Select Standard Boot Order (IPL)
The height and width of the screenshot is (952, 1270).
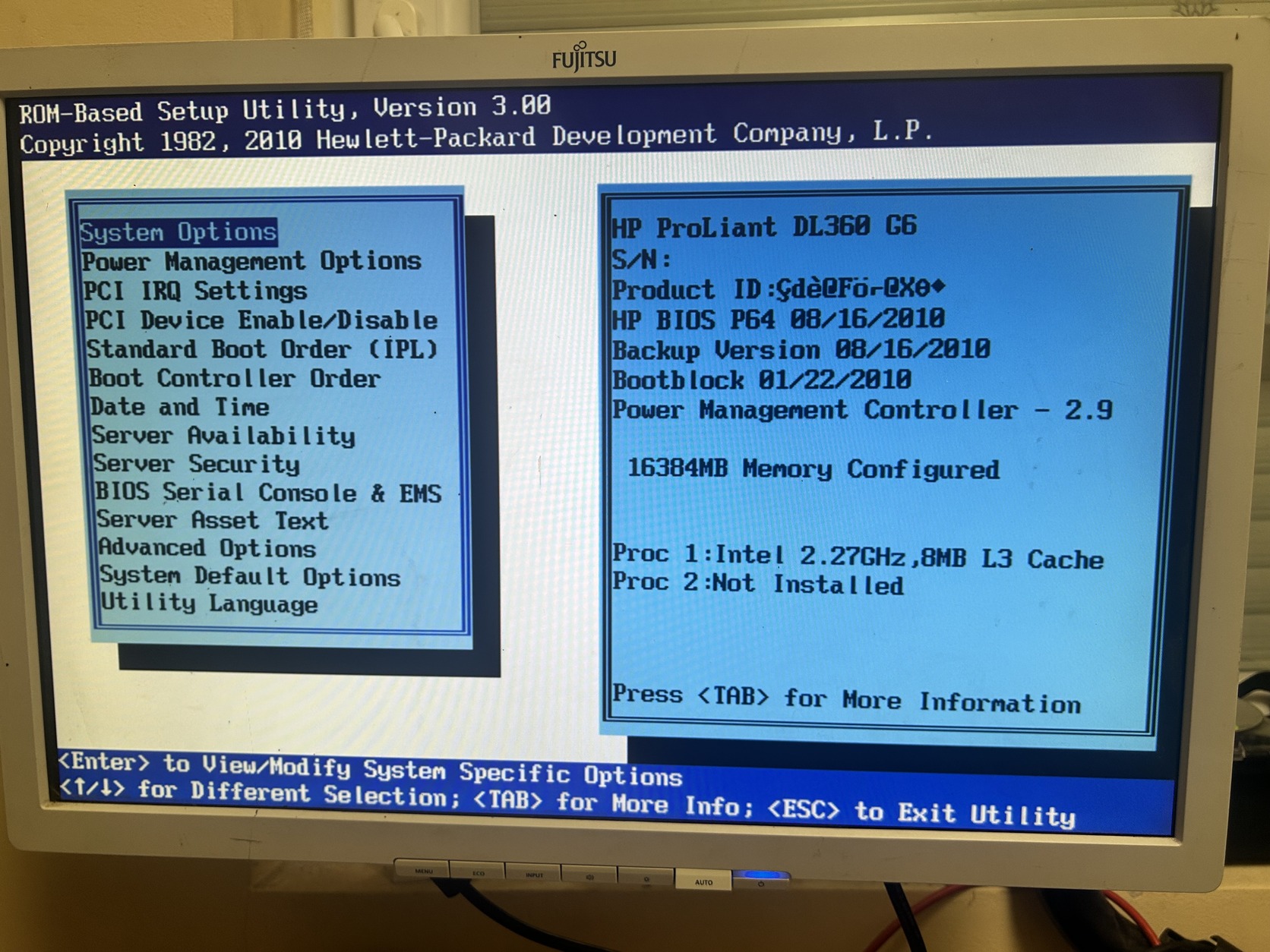point(263,349)
